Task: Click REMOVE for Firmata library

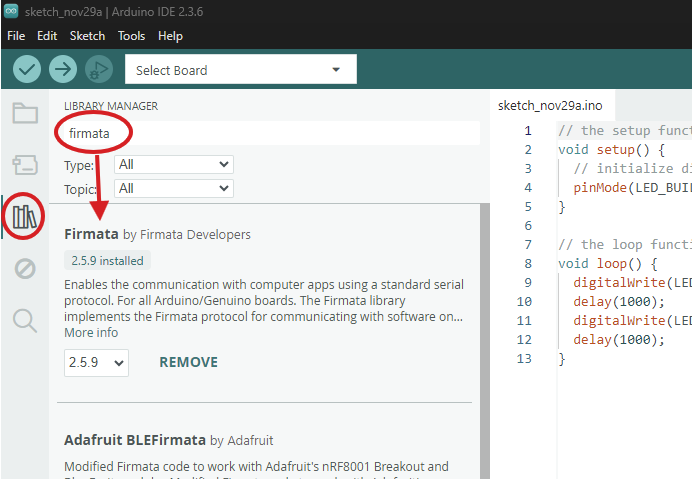Action: [x=188, y=362]
